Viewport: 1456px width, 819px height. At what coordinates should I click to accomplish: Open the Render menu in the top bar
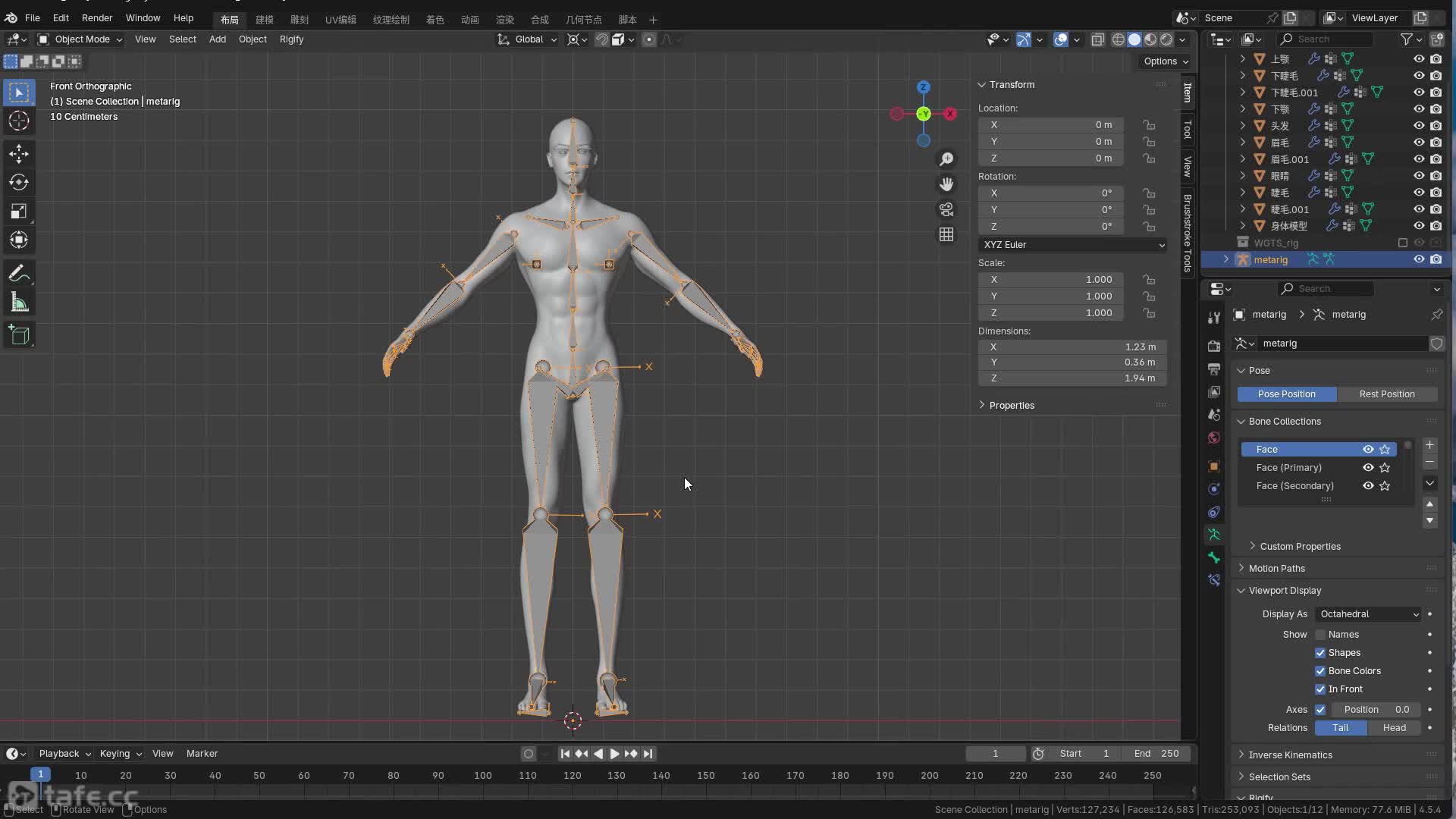coord(96,18)
